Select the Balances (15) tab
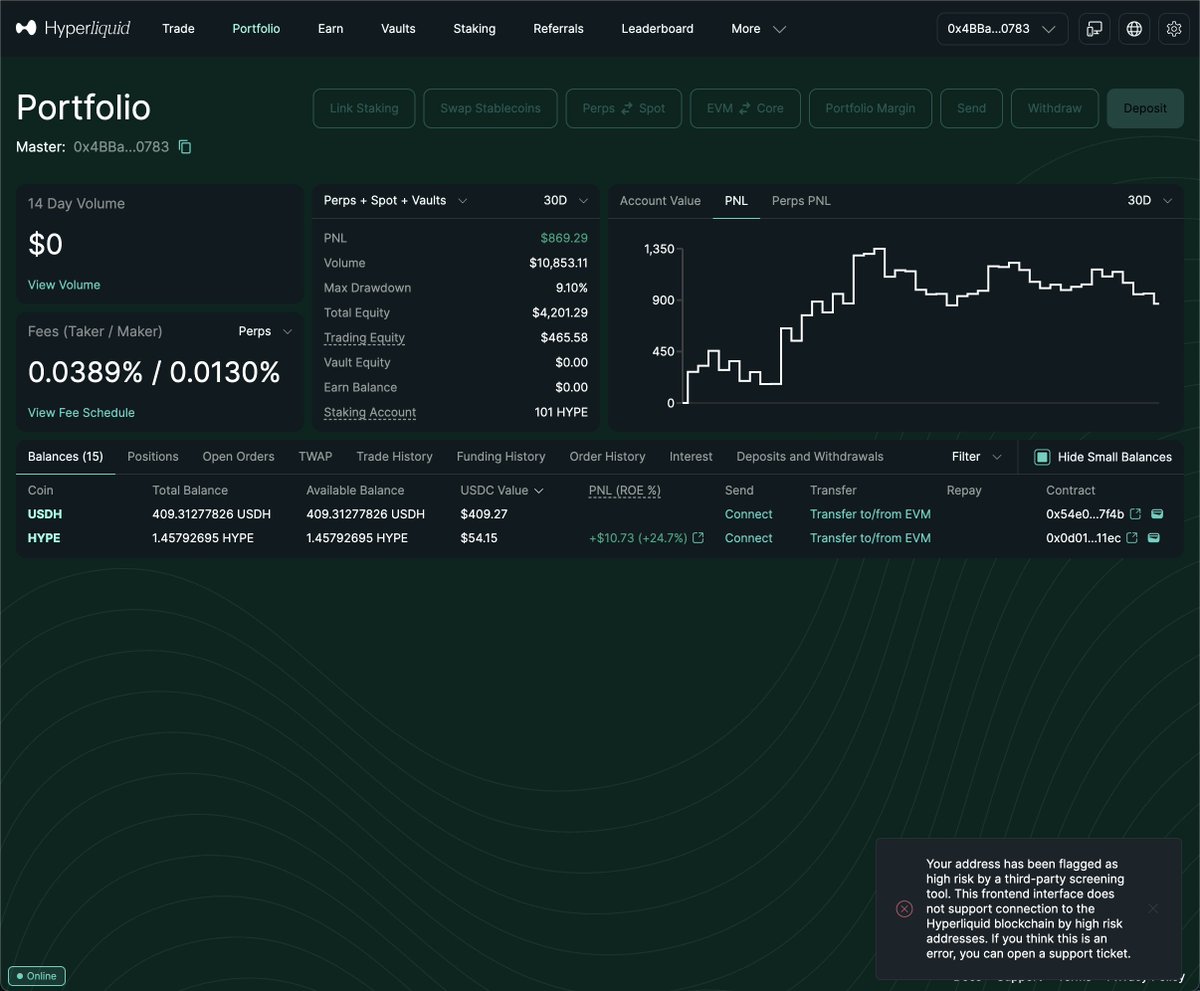Screen dimensions: 1200x991 point(65,457)
